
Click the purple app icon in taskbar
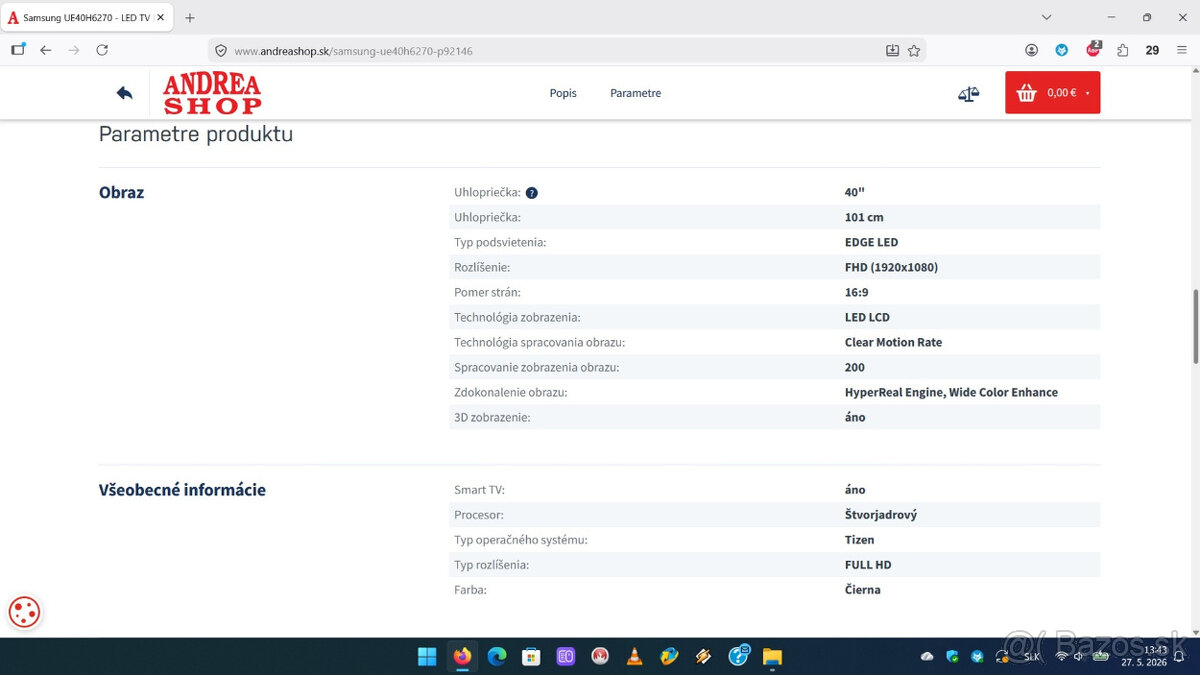point(565,657)
